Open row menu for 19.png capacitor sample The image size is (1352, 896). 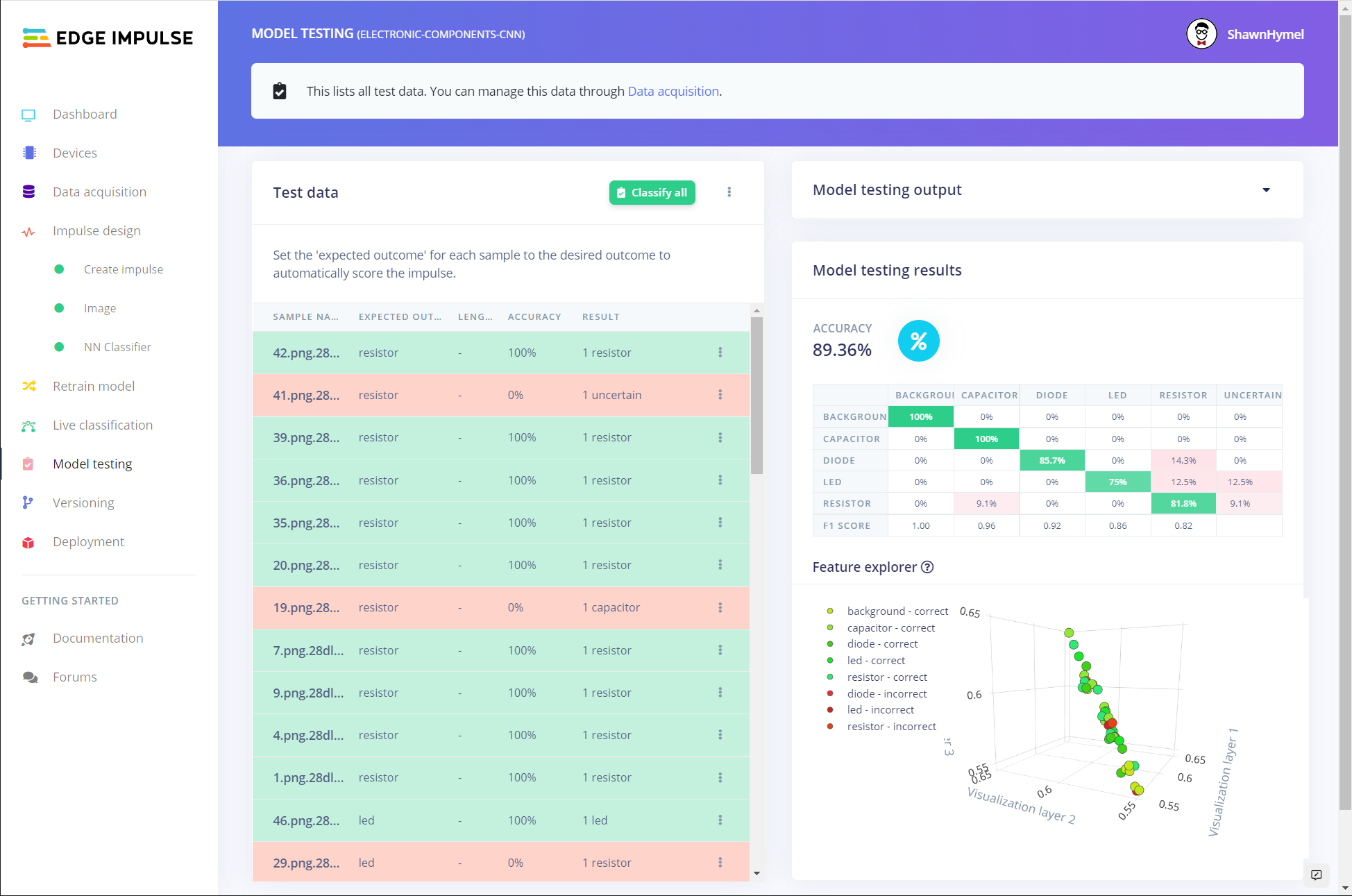tap(720, 607)
